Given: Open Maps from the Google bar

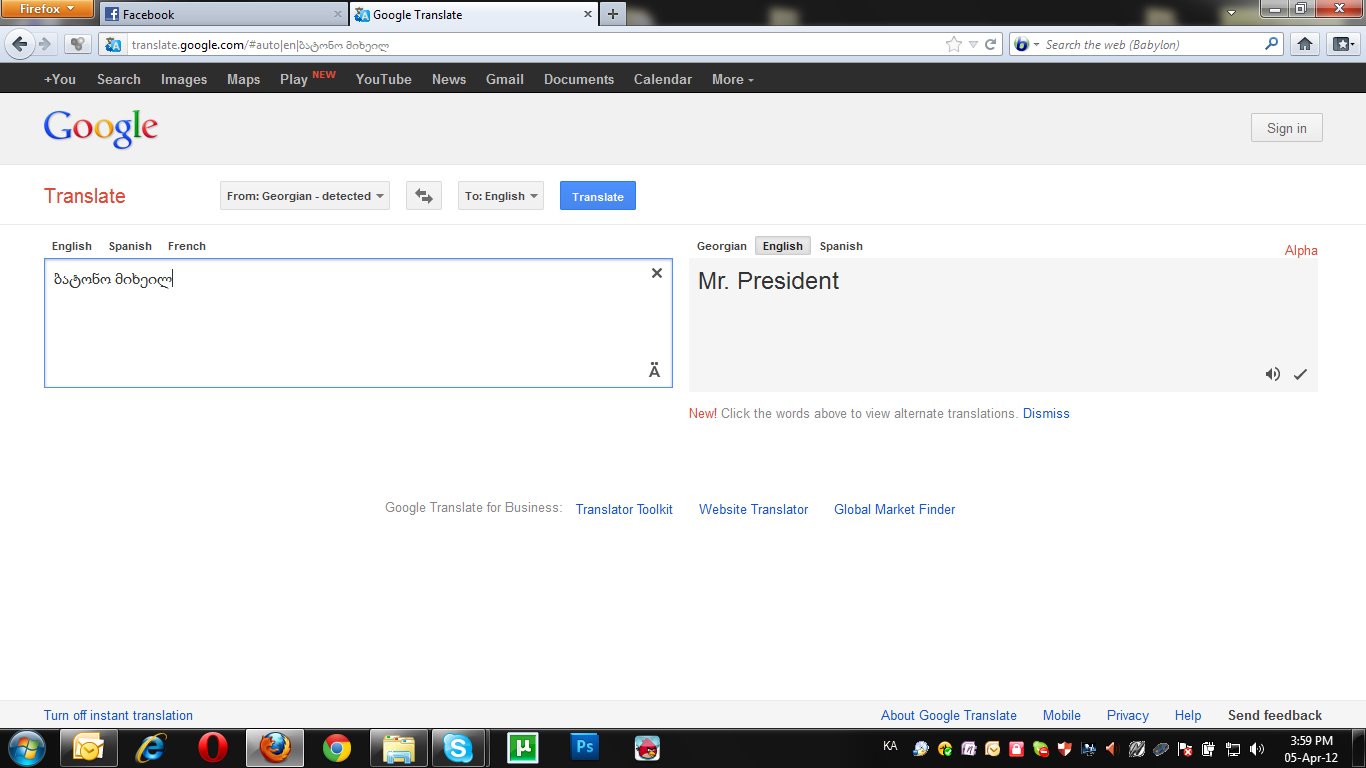Looking at the screenshot, I should point(243,79).
